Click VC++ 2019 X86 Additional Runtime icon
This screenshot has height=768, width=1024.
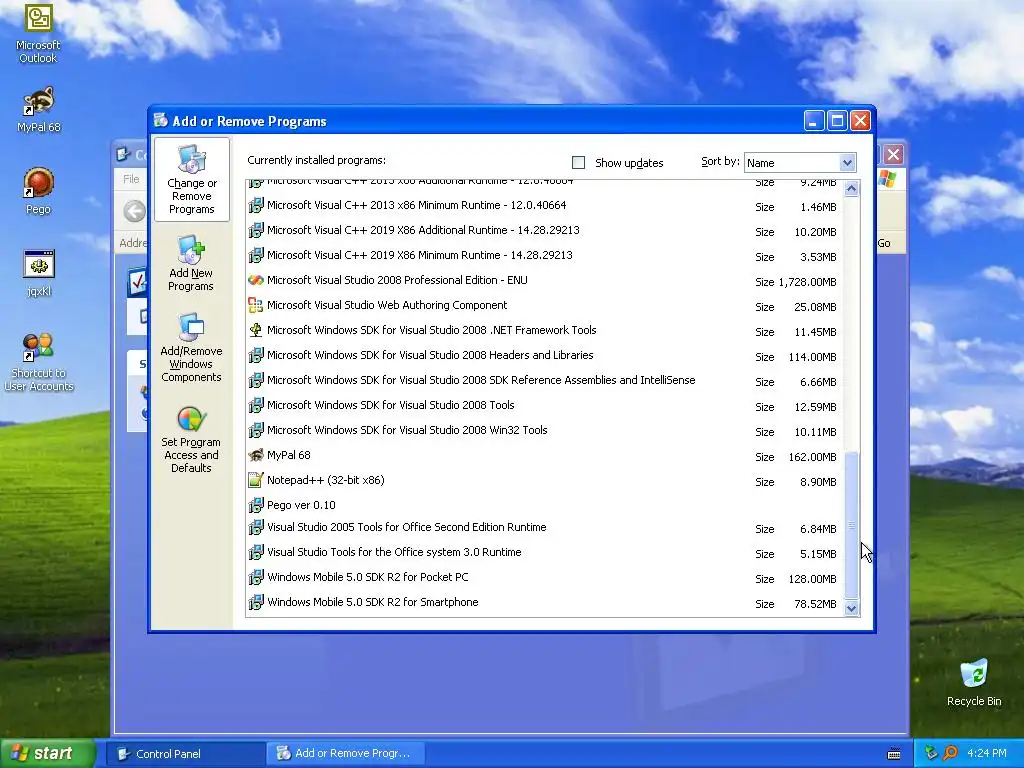[255, 230]
